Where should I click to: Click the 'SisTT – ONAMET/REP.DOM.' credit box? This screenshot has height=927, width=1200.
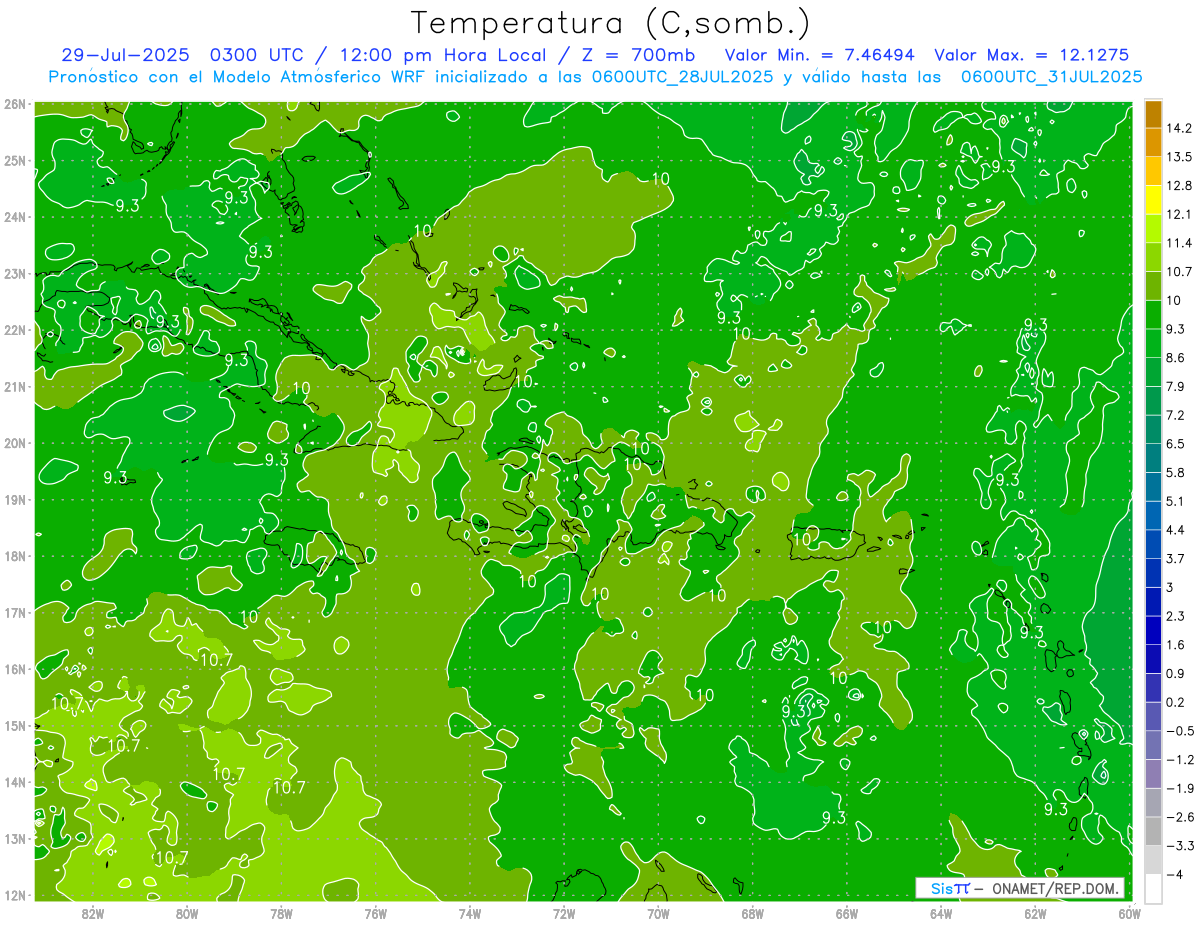(1020, 888)
